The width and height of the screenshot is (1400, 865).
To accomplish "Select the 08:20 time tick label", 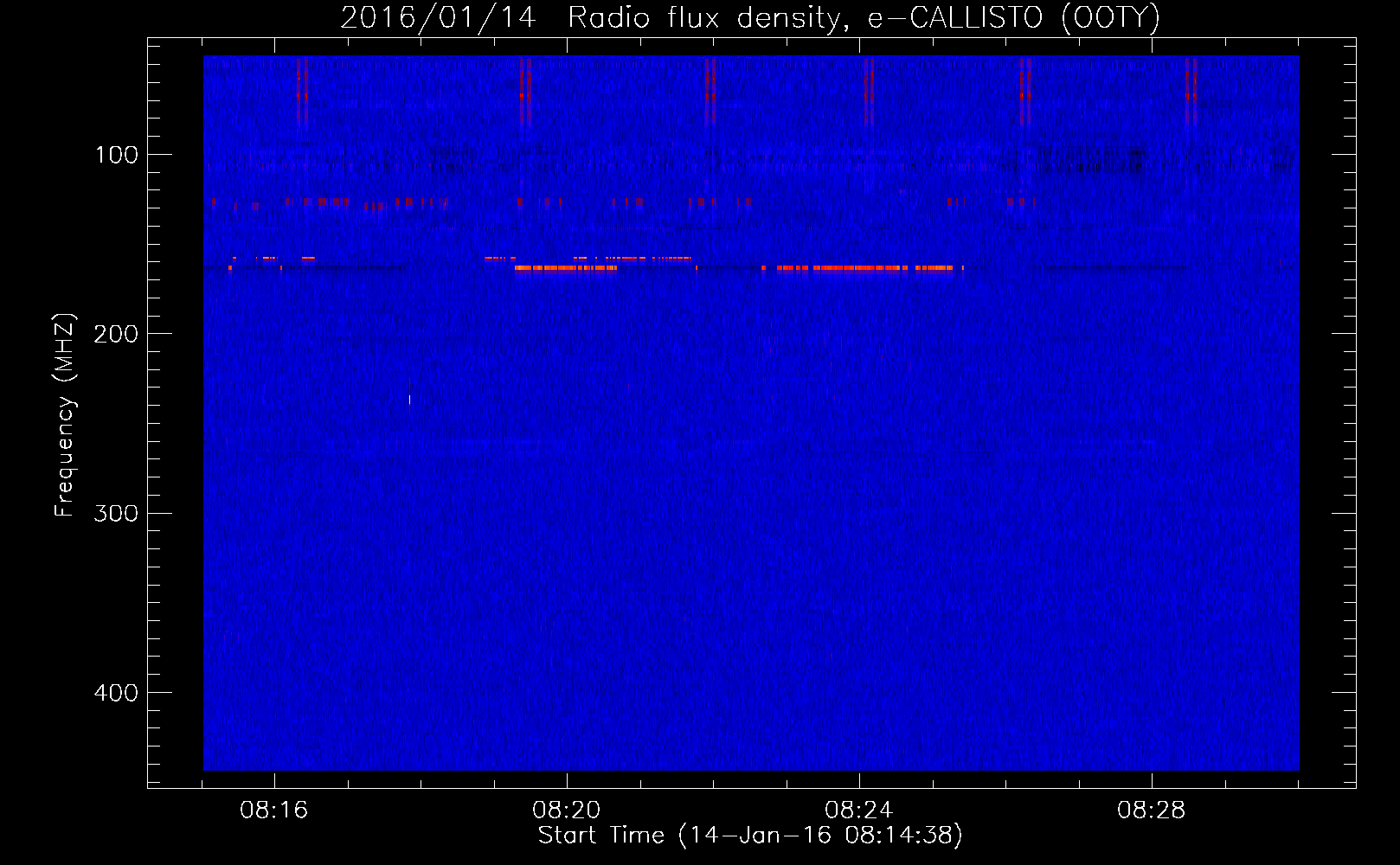I will tap(567, 811).
